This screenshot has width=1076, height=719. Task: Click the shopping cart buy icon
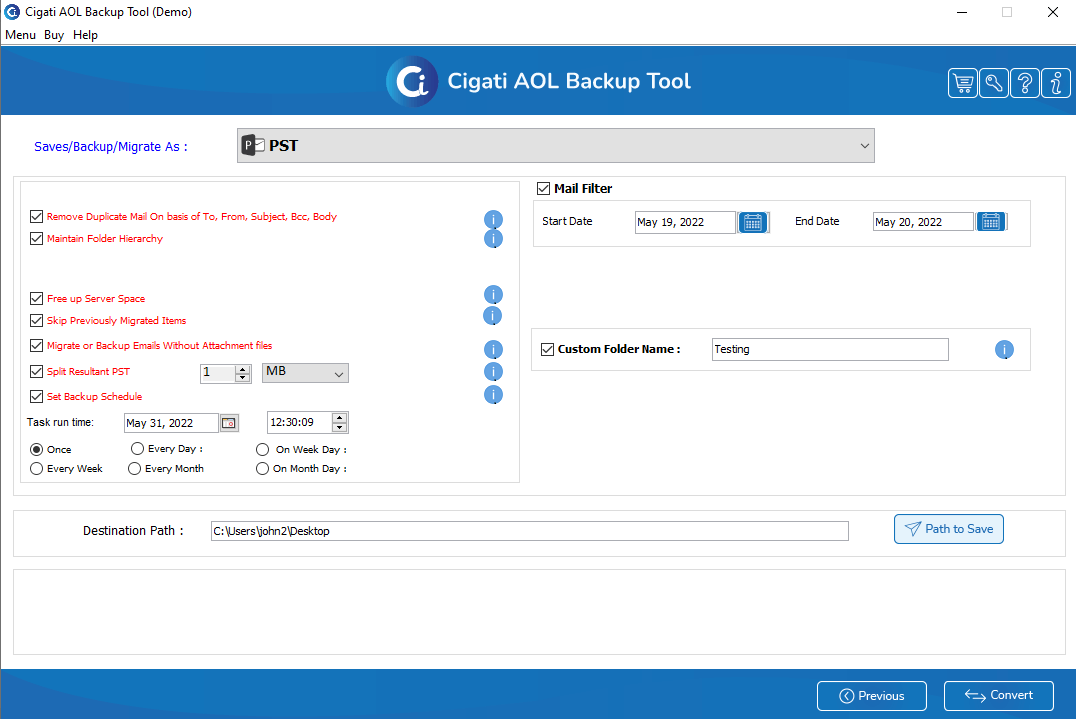point(963,84)
